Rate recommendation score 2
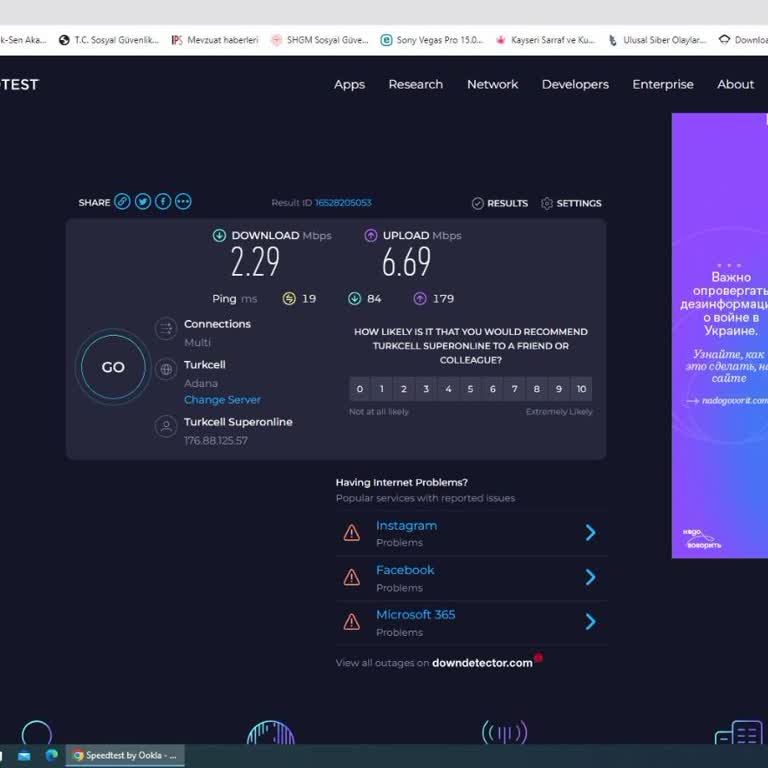The height and width of the screenshot is (768, 768). point(404,389)
